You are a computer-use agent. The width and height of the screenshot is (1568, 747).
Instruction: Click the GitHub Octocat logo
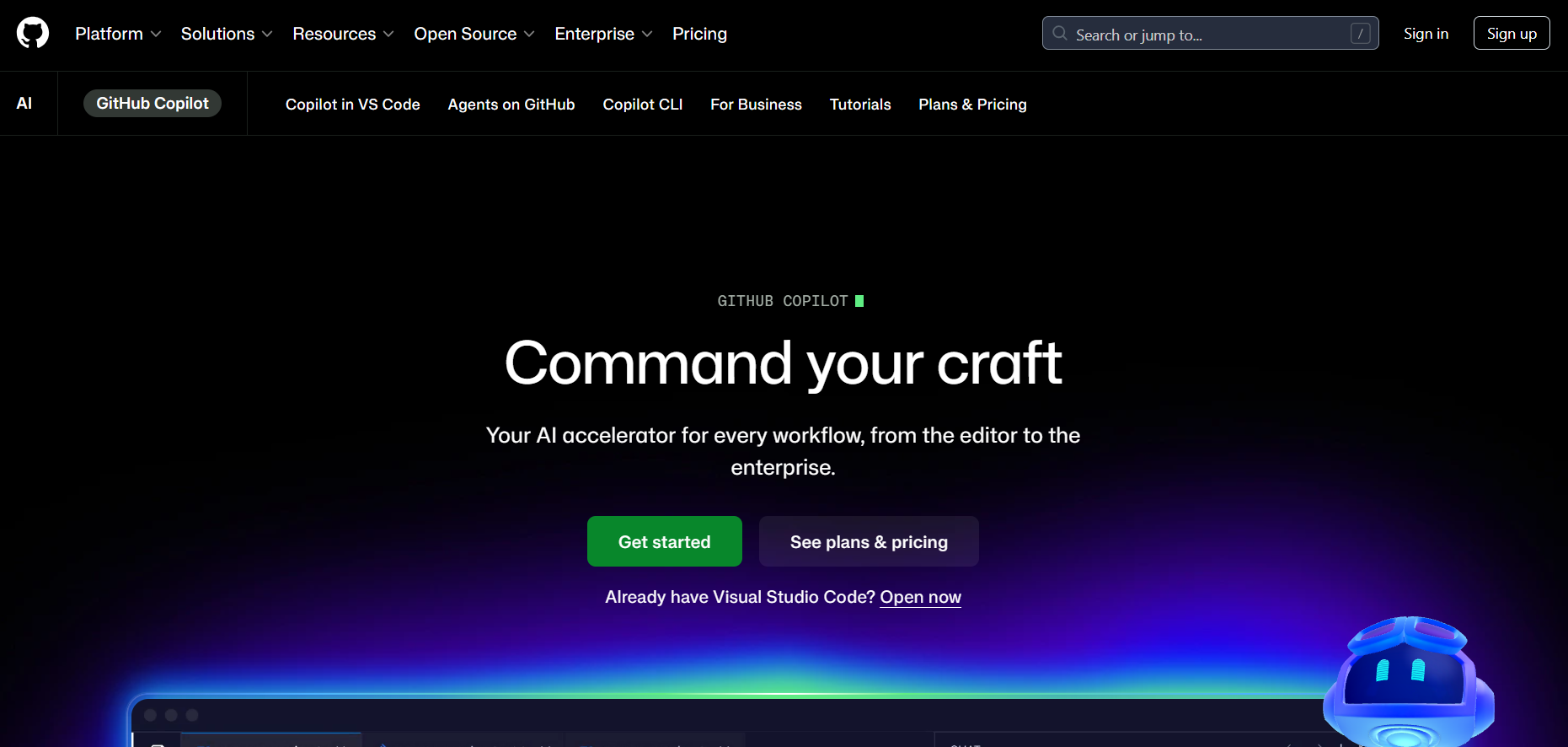(x=33, y=34)
